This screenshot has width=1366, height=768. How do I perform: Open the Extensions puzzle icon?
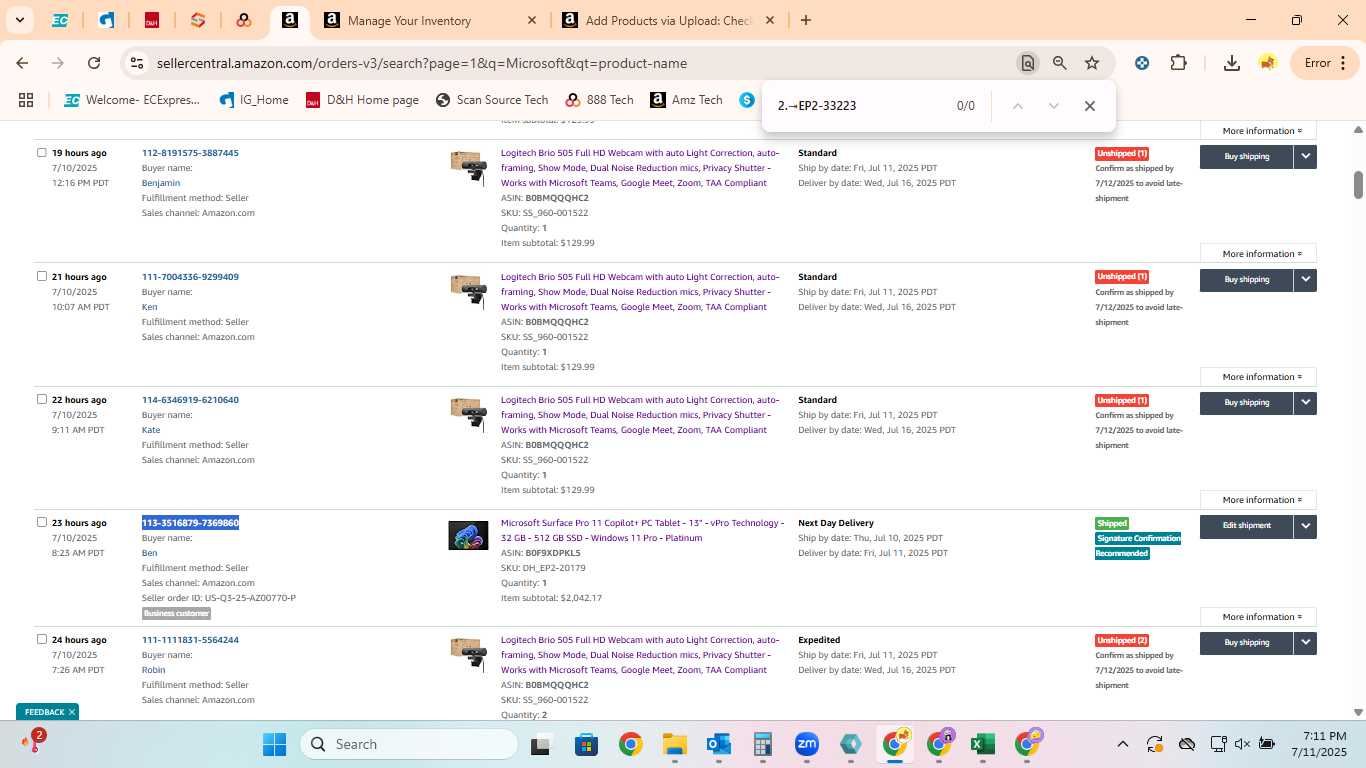1178,63
